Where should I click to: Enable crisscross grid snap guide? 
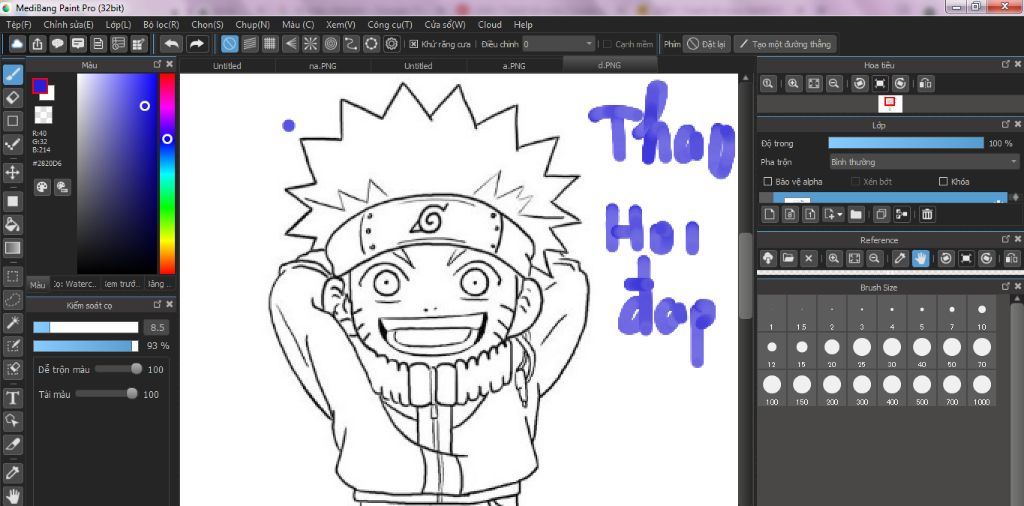coord(270,44)
